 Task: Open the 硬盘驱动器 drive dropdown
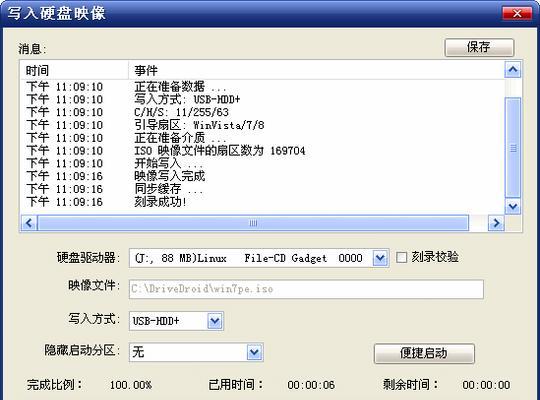(380, 258)
